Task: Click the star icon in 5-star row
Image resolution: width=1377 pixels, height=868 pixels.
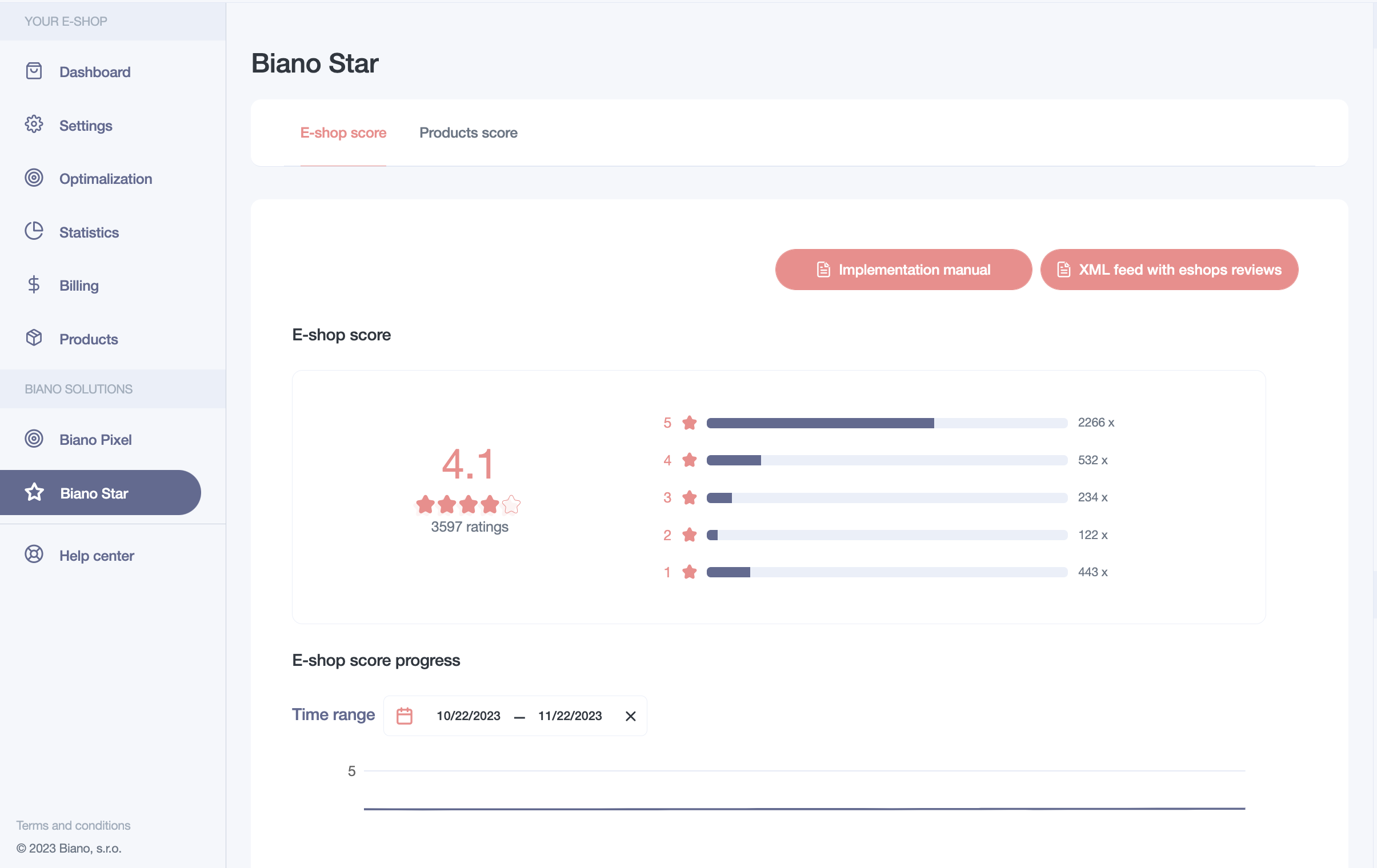Action: tap(690, 422)
